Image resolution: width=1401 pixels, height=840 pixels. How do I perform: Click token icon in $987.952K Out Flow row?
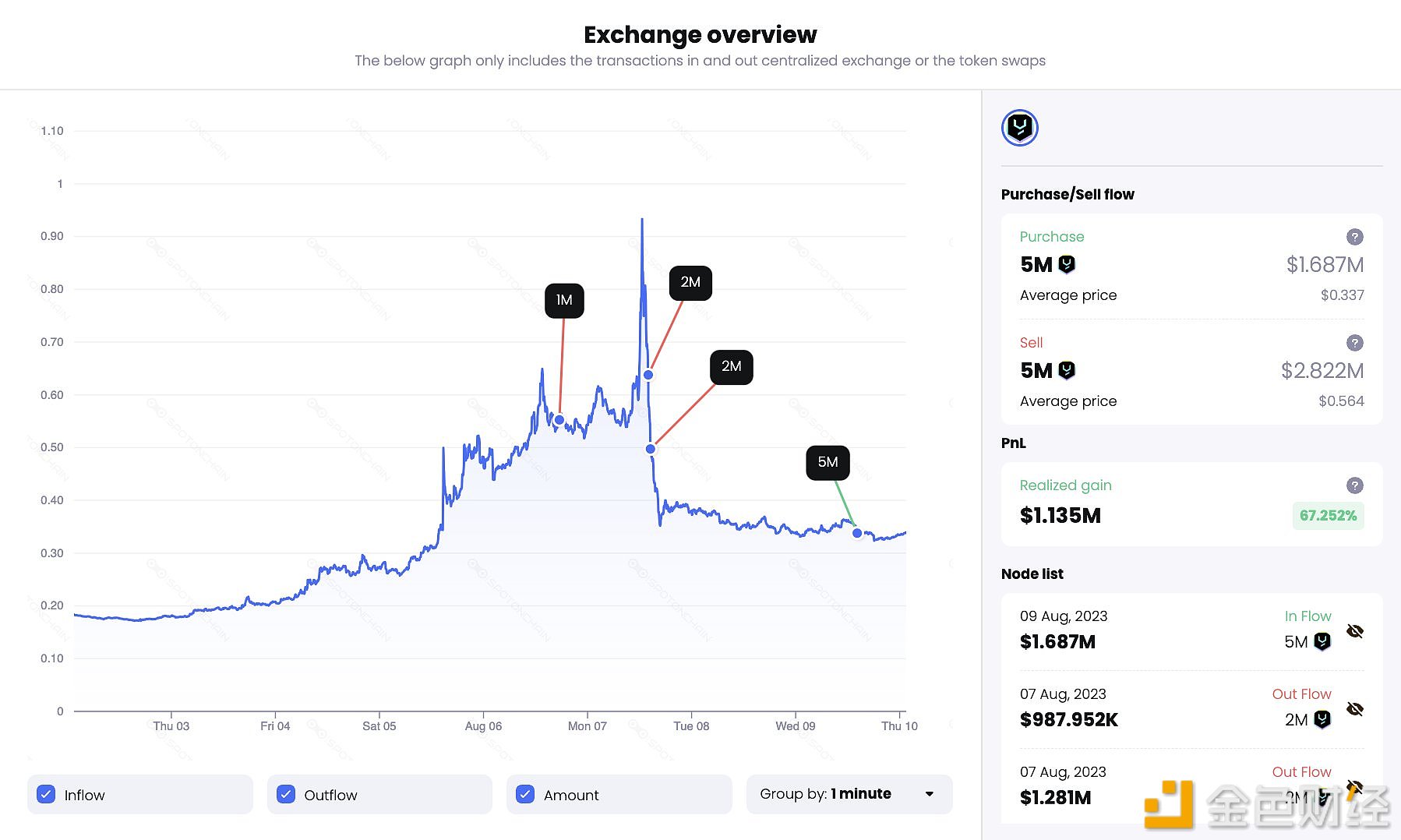[1322, 719]
